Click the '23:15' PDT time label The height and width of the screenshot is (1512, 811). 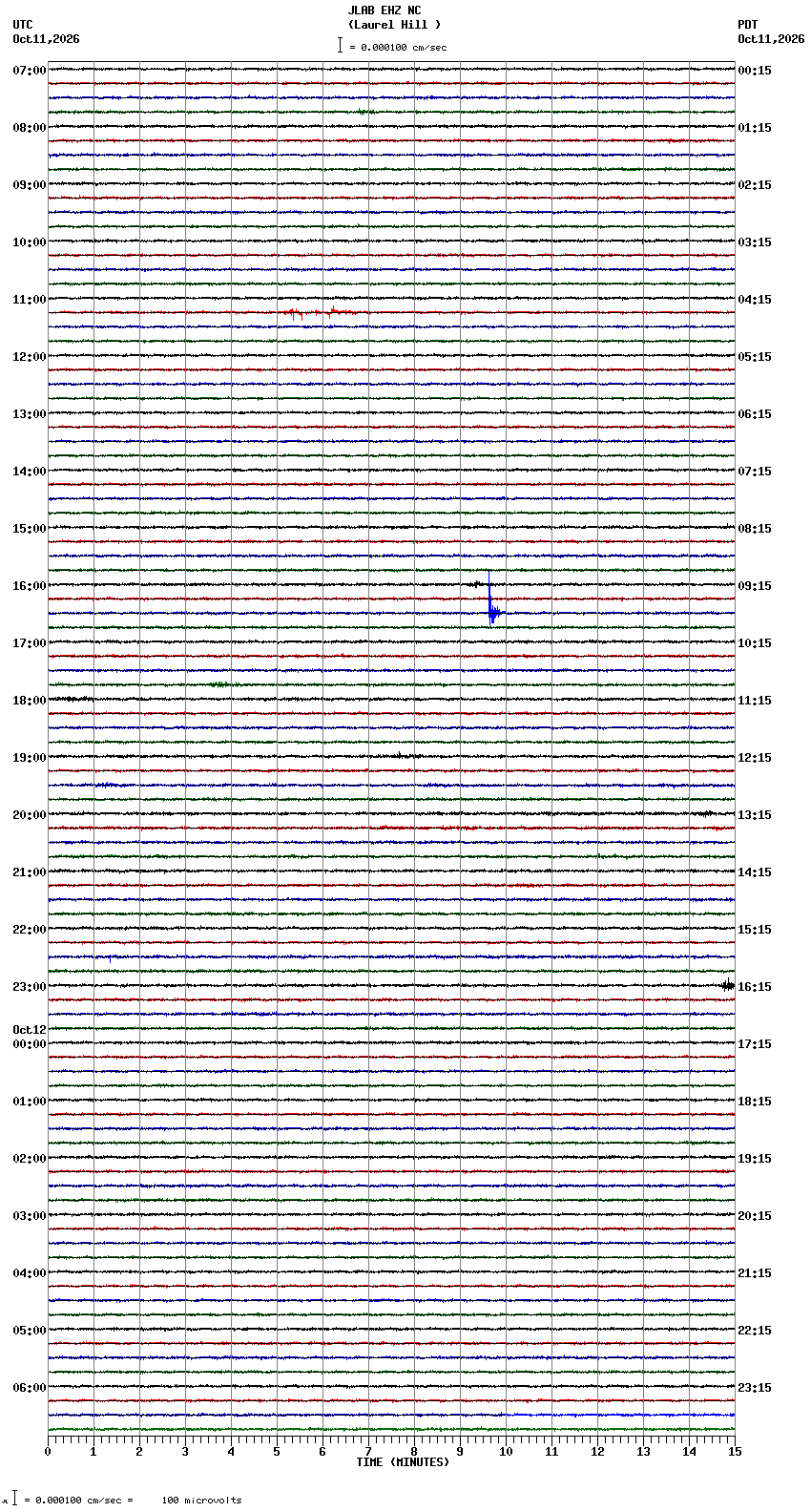[x=755, y=1388]
